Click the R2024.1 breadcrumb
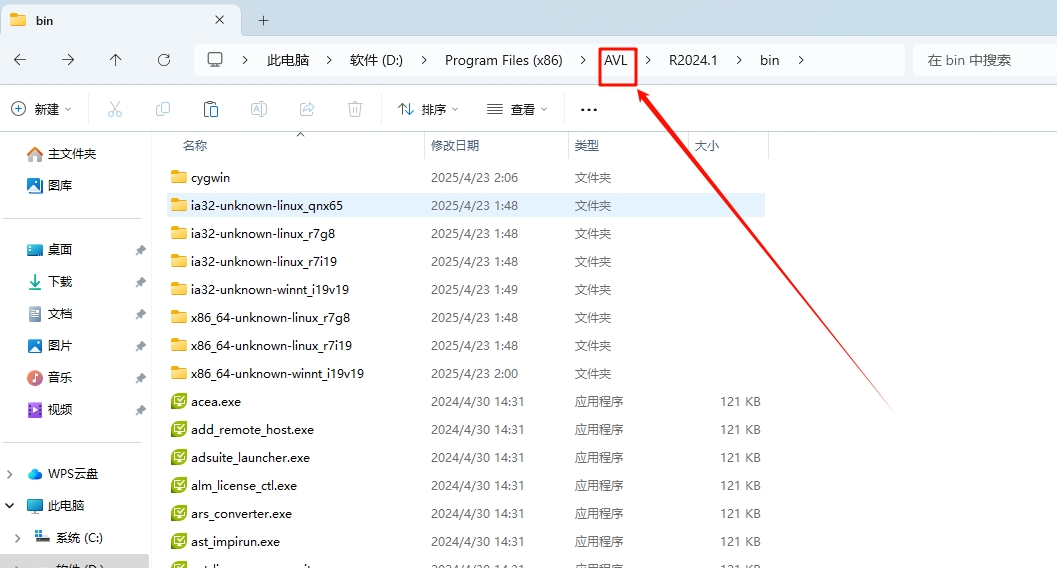The height and width of the screenshot is (568, 1057). tap(693, 60)
